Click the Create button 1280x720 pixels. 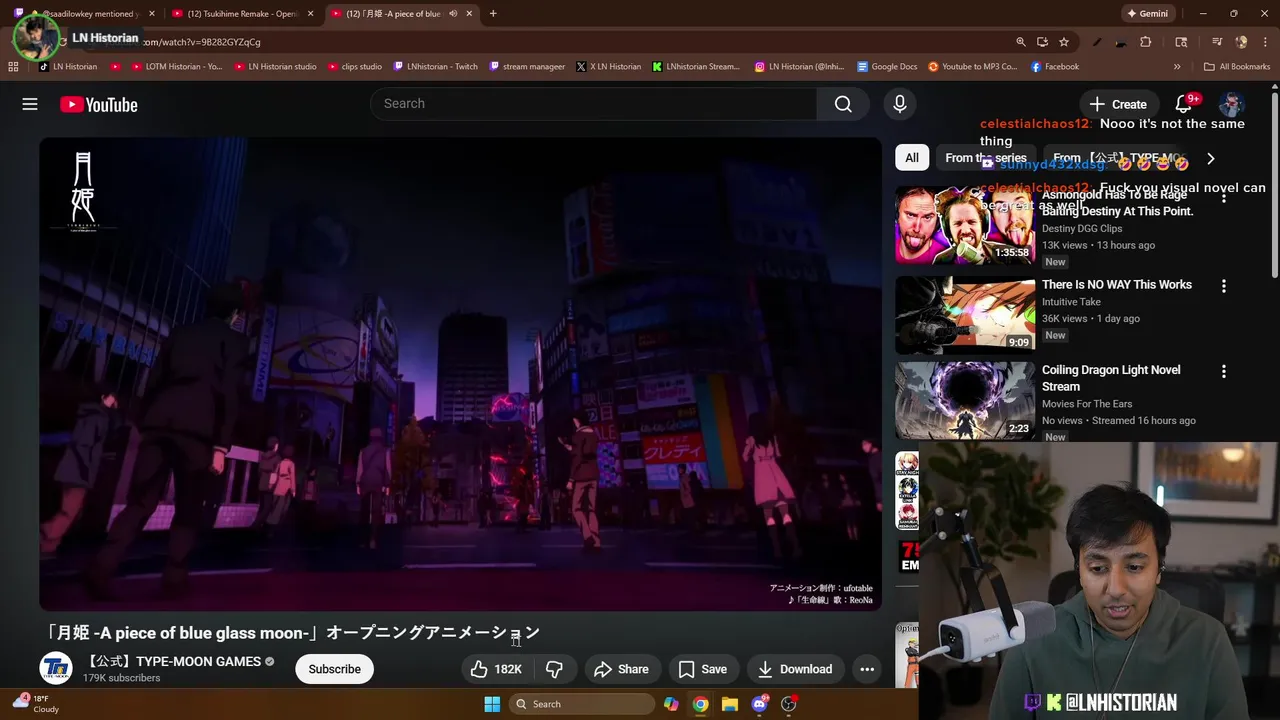1118,104
